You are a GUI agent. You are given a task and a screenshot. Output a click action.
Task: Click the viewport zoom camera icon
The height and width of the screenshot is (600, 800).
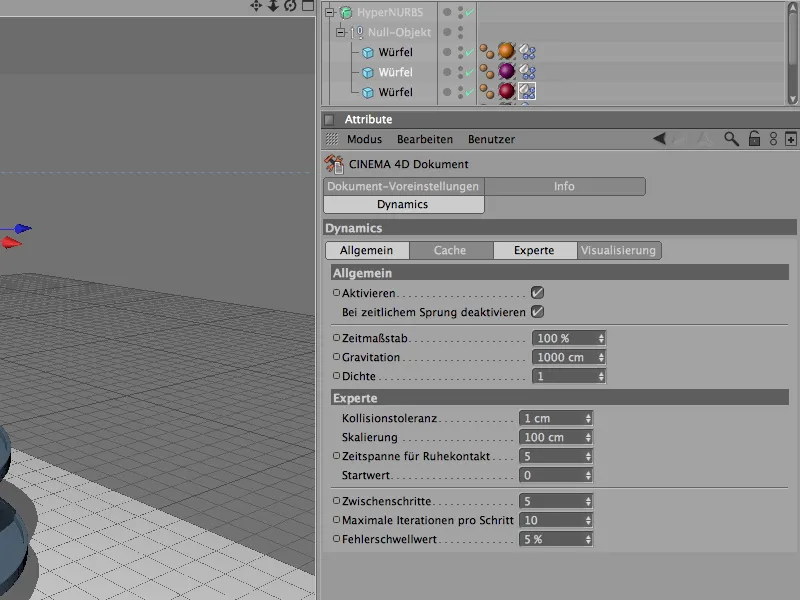click(x=273, y=6)
